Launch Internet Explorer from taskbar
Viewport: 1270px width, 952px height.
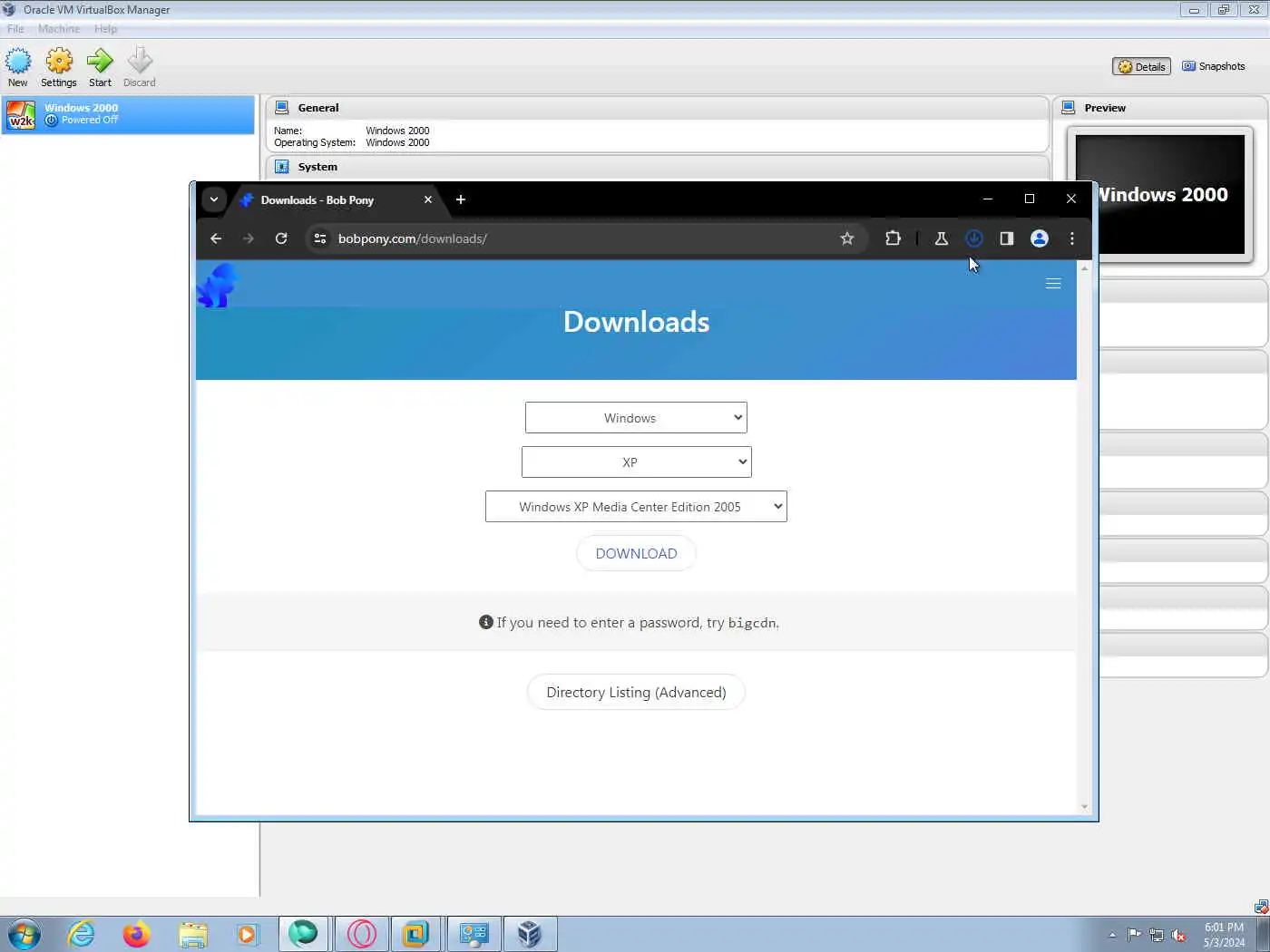[x=81, y=934]
